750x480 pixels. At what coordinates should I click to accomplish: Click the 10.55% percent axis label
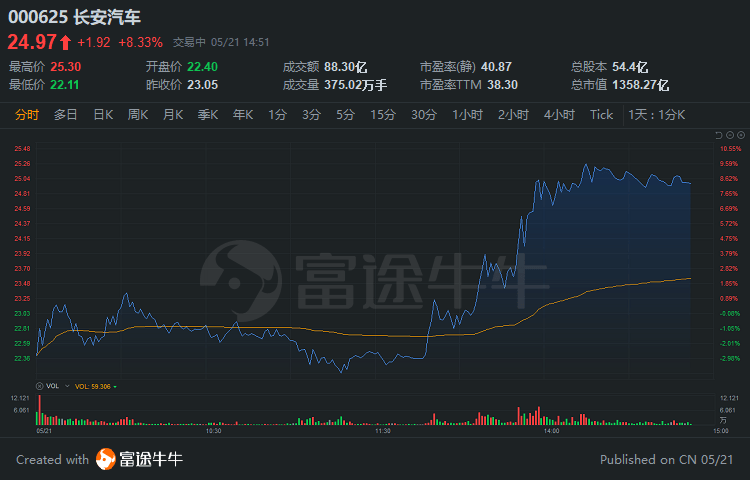pos(730,149)
